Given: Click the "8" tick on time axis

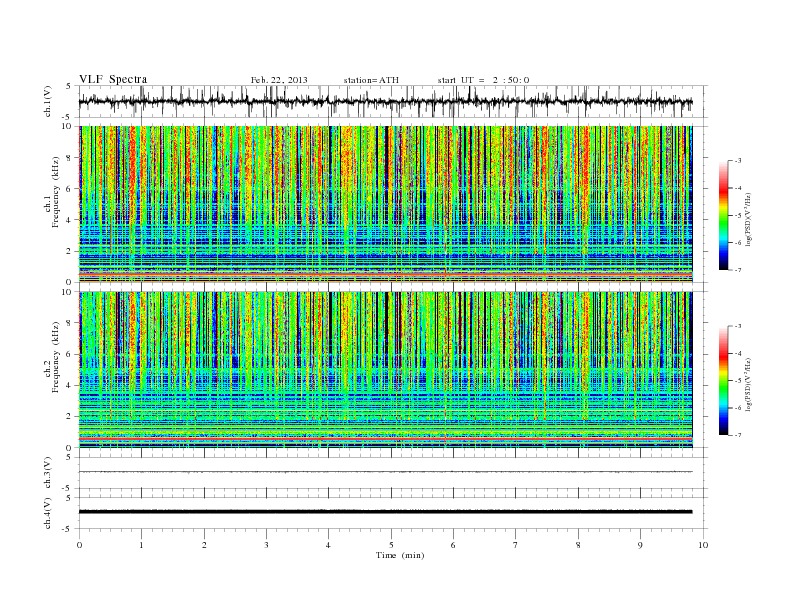Looking at the screenshot, I should (x=578, y=545).
